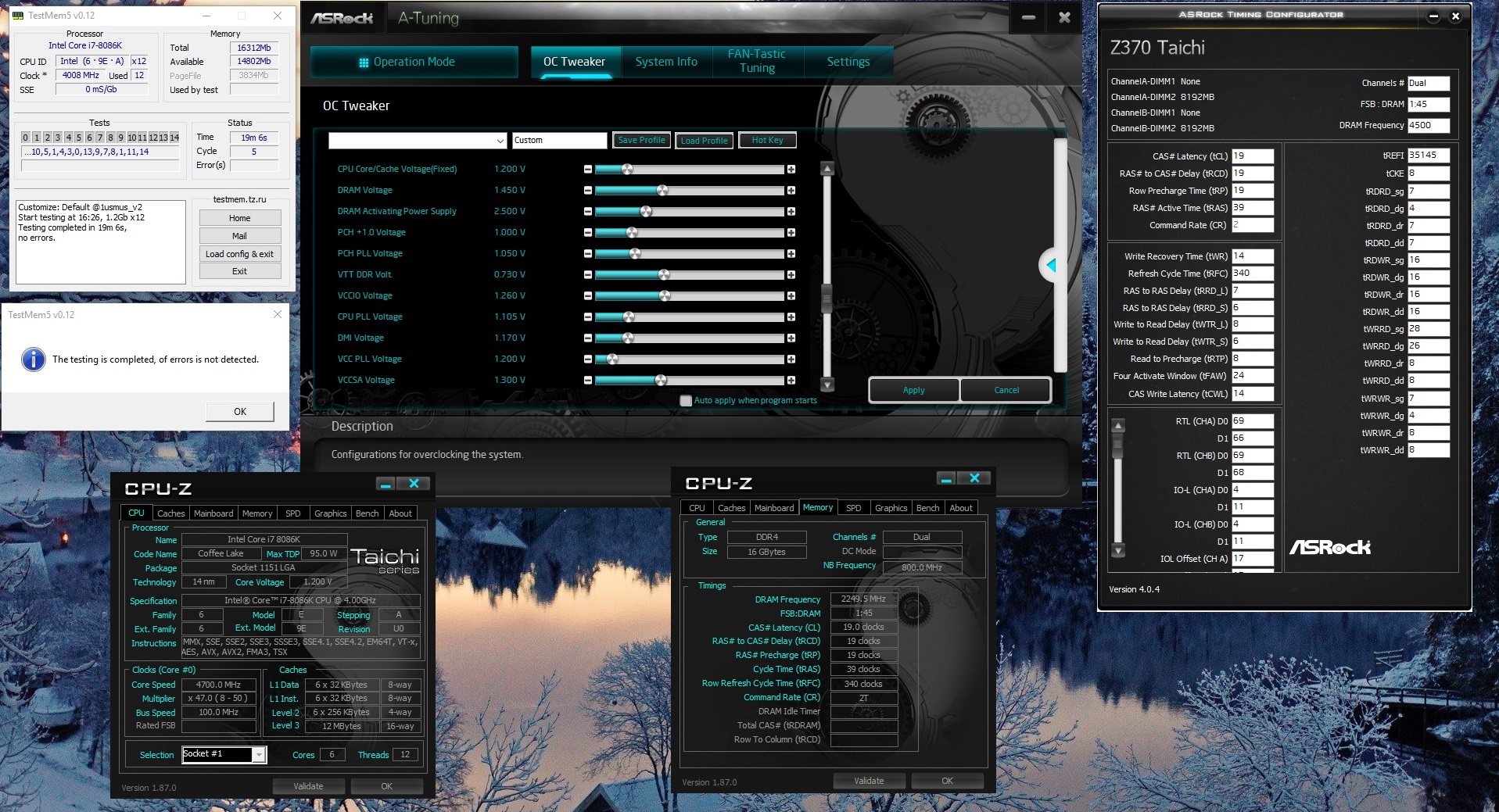Open Bench tab in right CPU-Z window
Image resolution: width=1499 pixels, height=812 pixels.
coord(927,508)
